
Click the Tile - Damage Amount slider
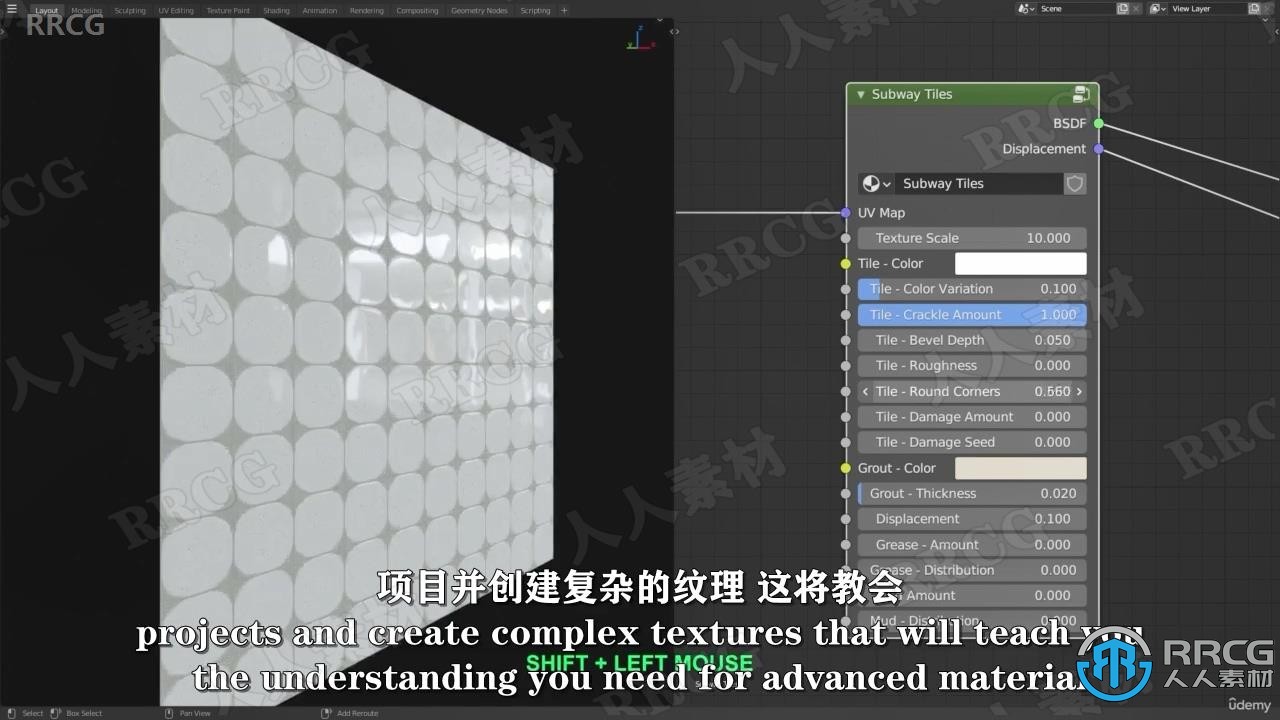pyautogui.click(x=972, y=417)
